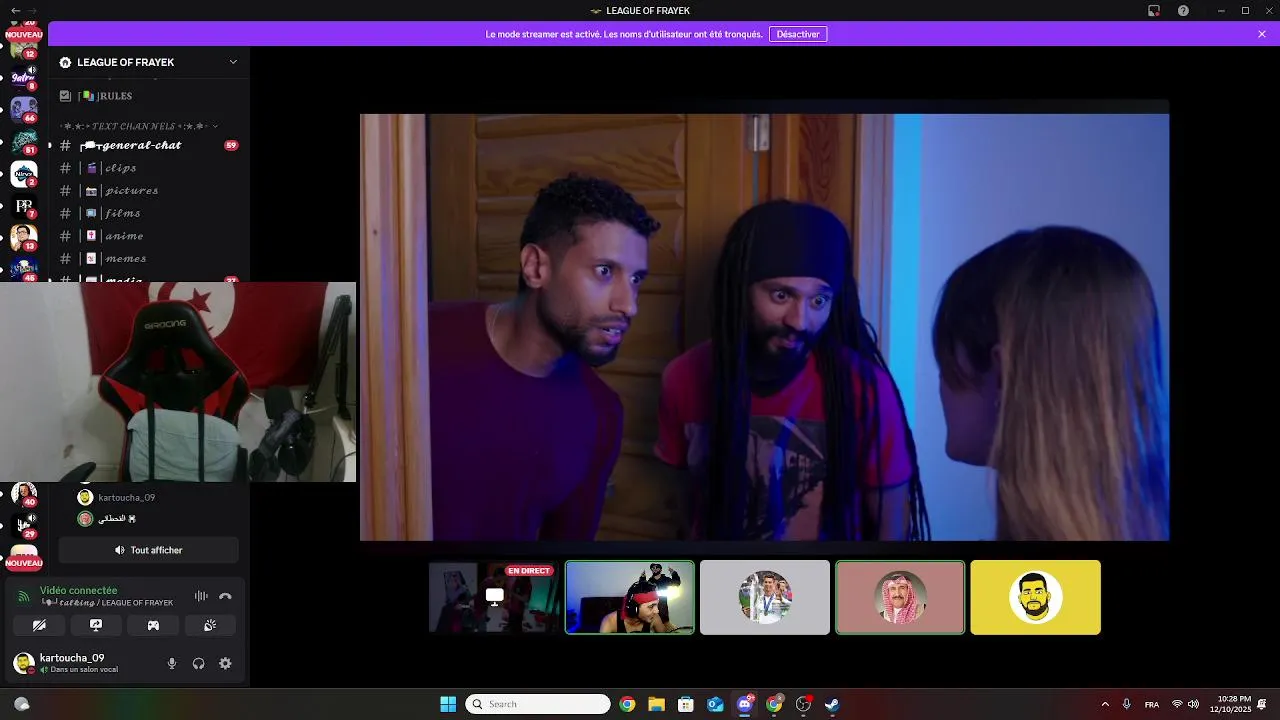Screen dimensions: 1280x720
Task: Open user settings gear
Action: [x=225, y=663]
